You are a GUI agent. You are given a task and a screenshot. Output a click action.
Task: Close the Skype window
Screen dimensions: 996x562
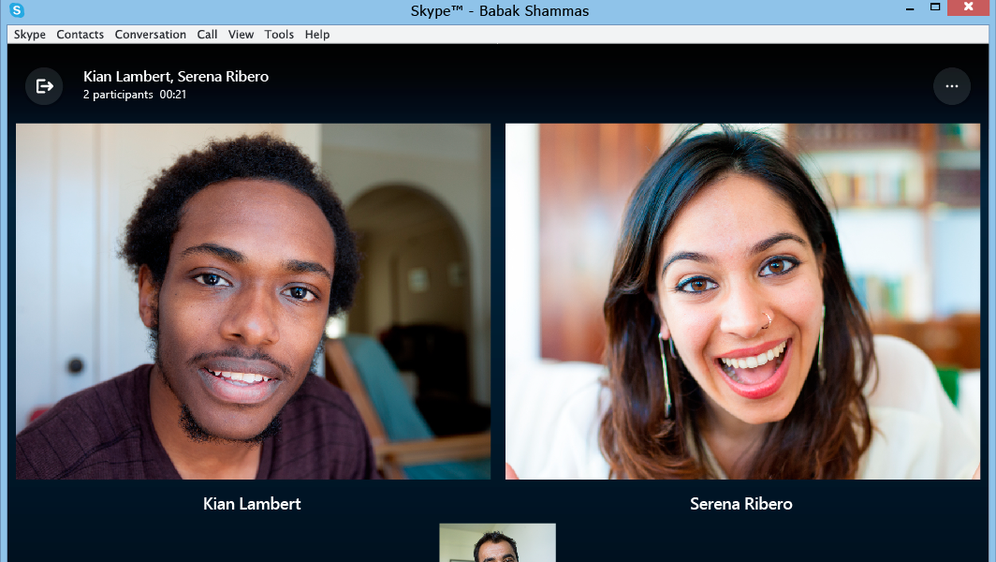969,7
